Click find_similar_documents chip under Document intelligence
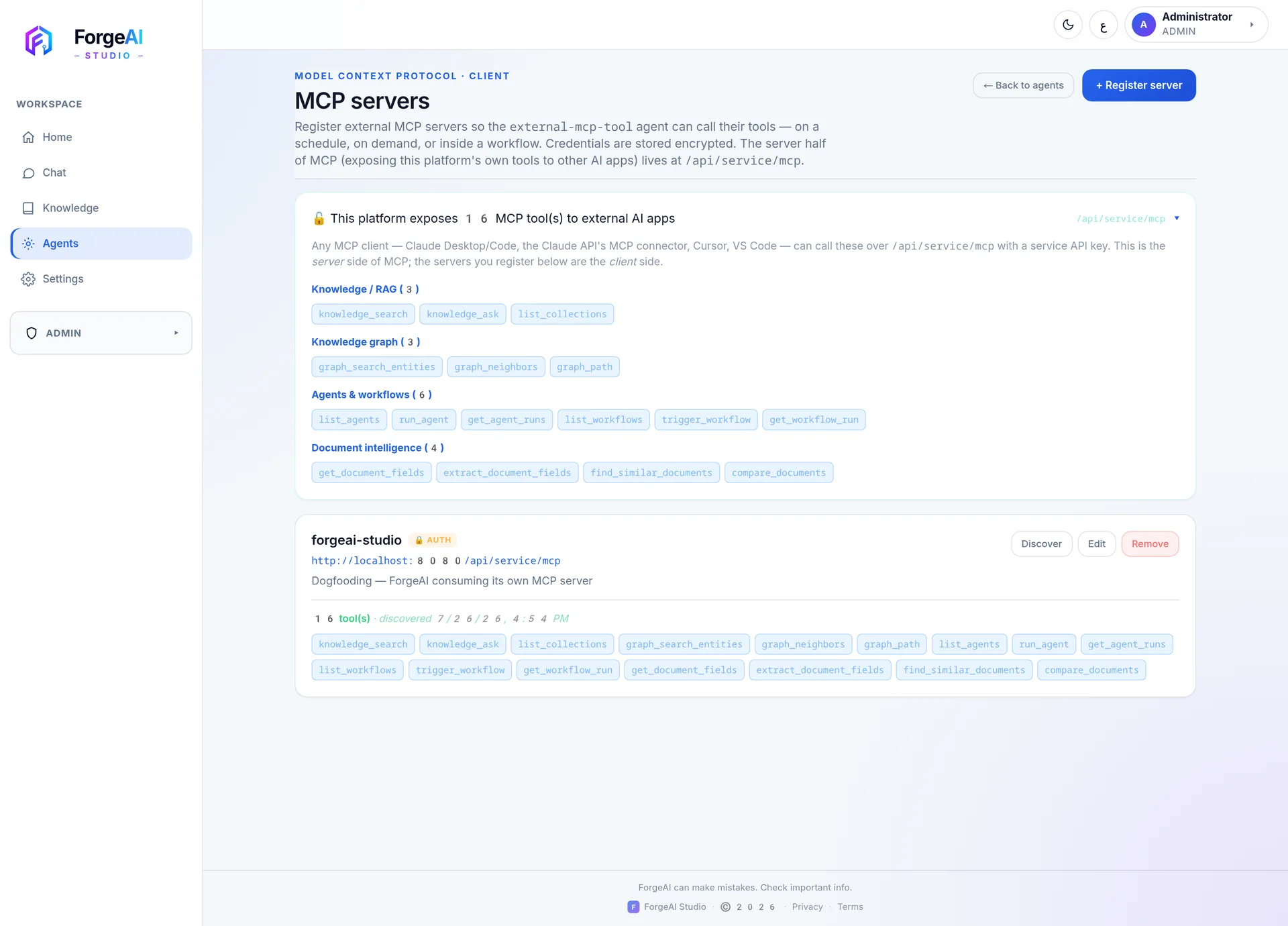 (x=651, y=473)
